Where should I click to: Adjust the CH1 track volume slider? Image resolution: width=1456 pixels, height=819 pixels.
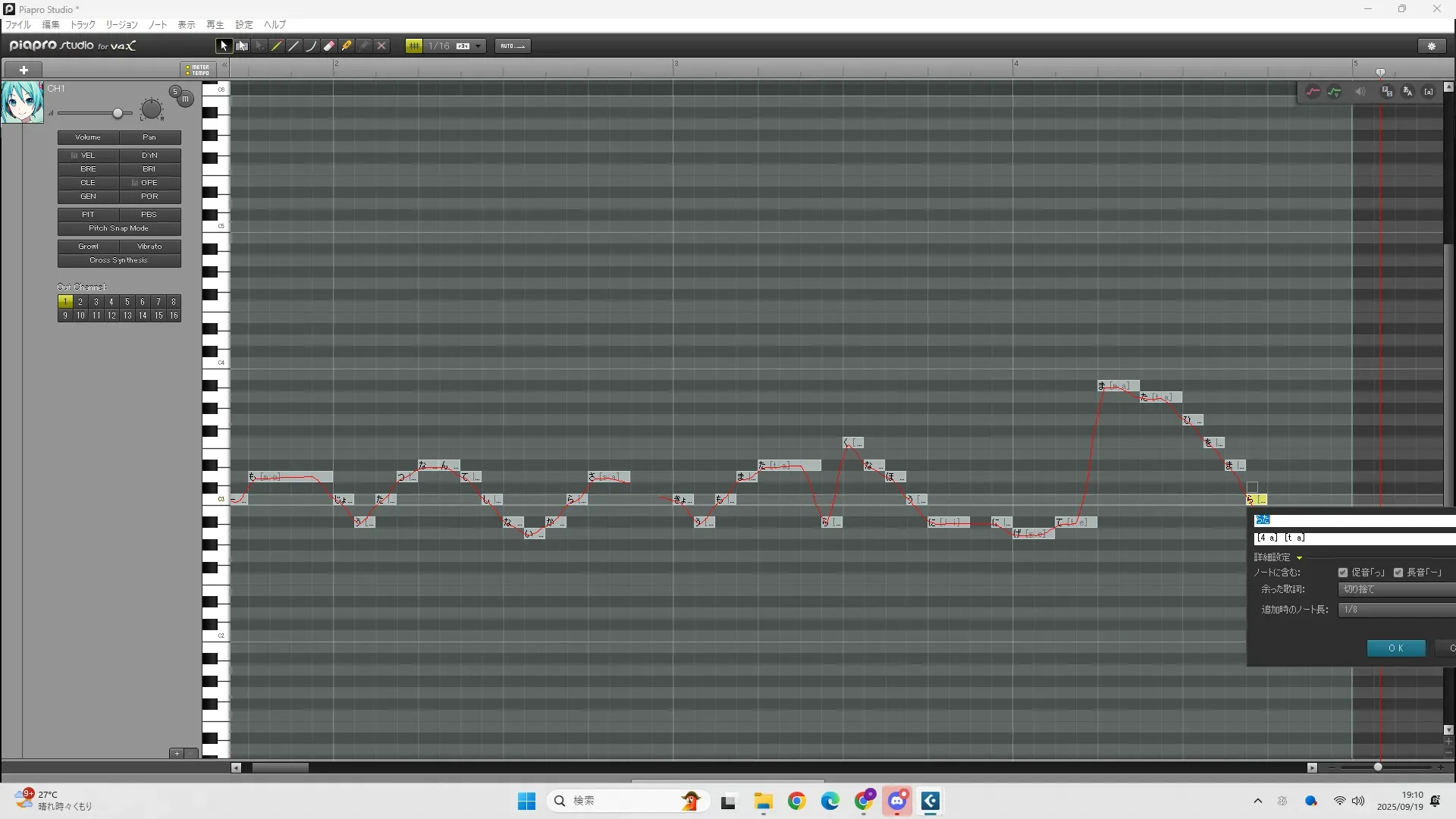(118, 114)
